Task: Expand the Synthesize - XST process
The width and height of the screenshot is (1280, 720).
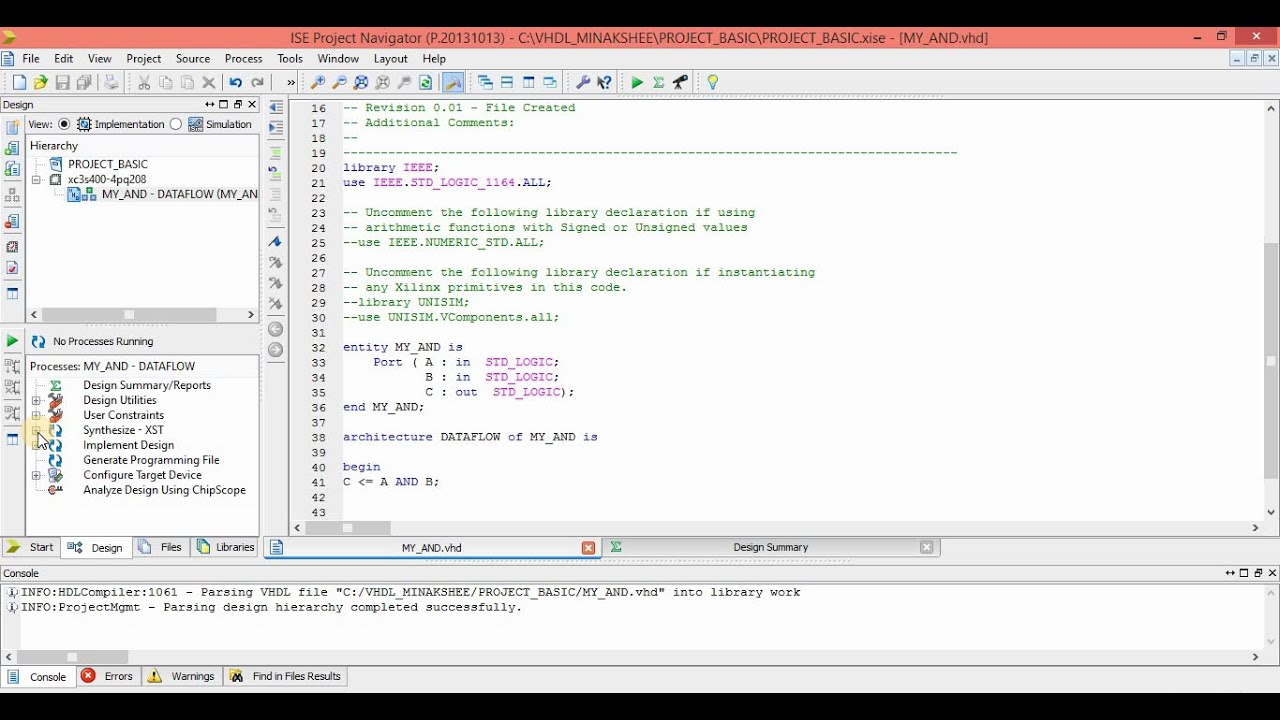Action: pyautogui.click(x=36, y=430)
